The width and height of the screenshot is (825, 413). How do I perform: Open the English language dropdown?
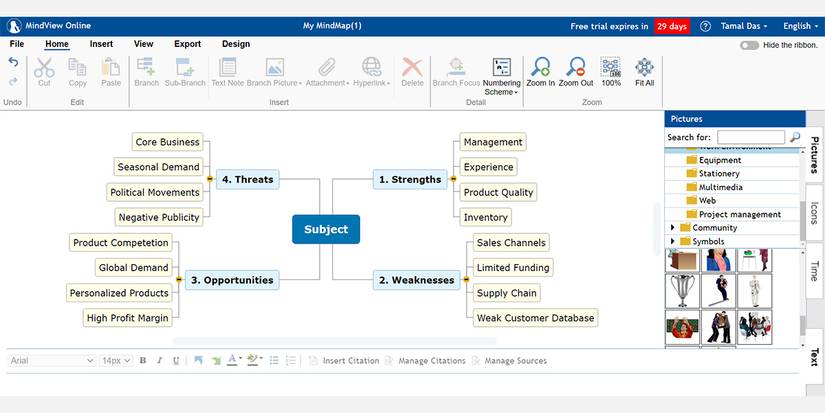800,26
